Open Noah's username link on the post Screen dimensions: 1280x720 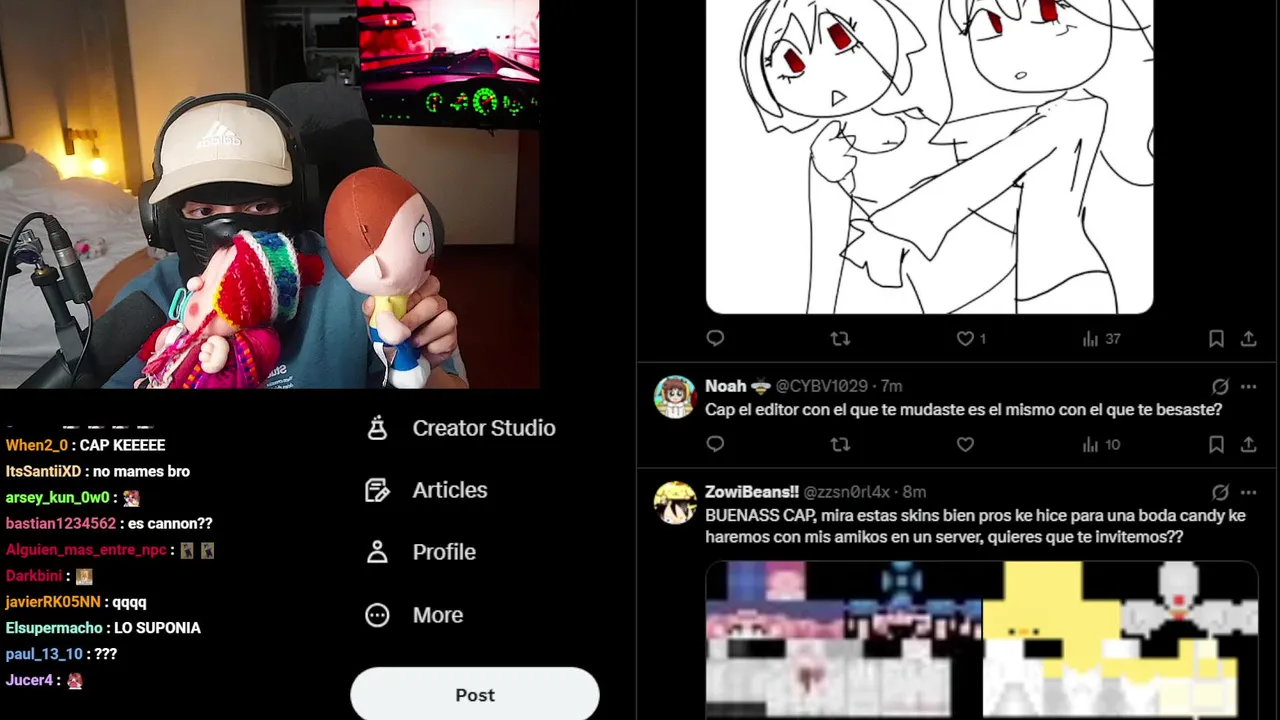821,386
